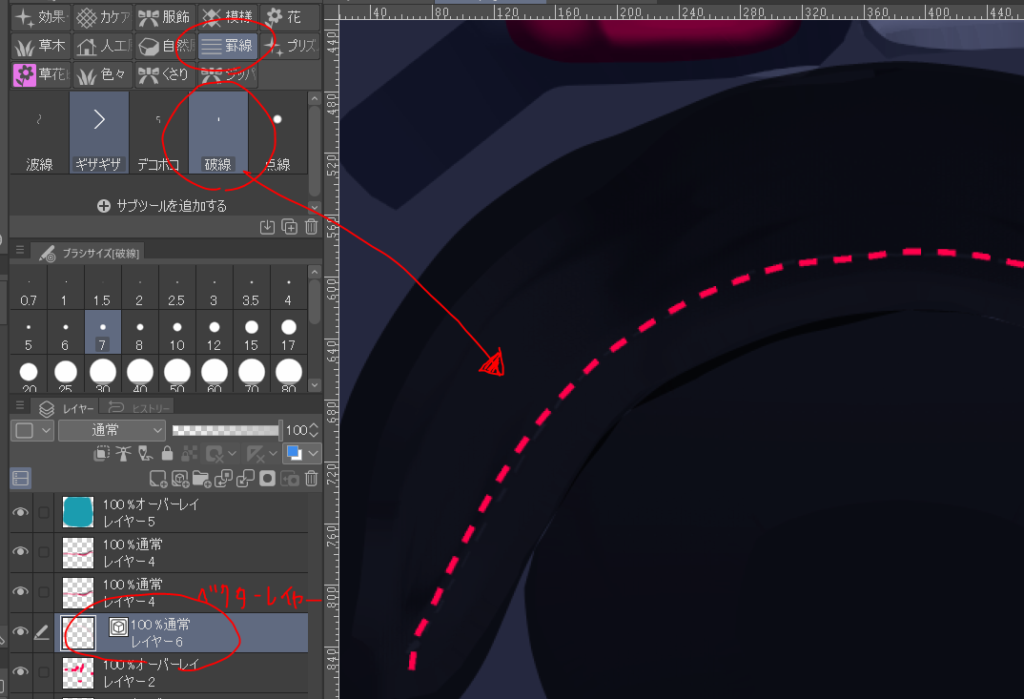Click the new raster layer icon

(158, 479)
